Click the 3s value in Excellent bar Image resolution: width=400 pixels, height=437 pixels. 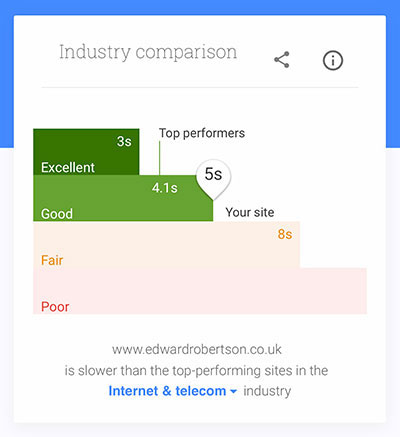[x=124, y=141]
